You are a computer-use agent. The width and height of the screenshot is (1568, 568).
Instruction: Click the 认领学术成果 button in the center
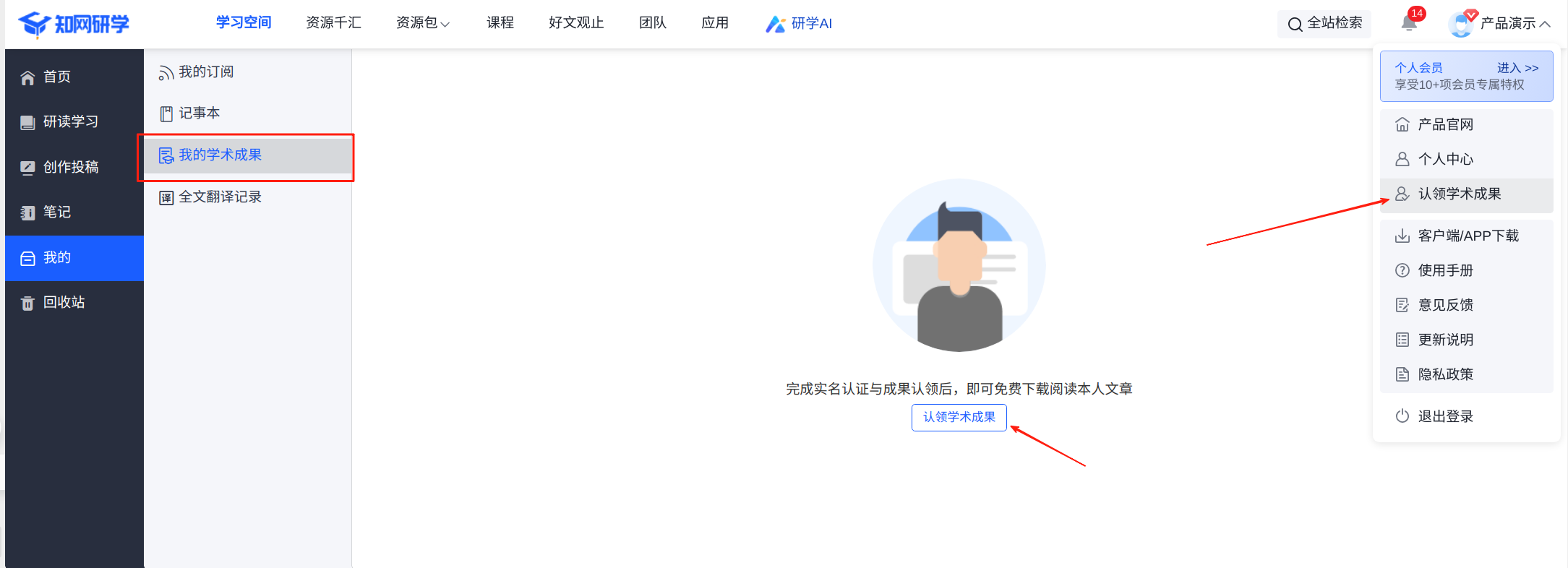coord(959,418)
